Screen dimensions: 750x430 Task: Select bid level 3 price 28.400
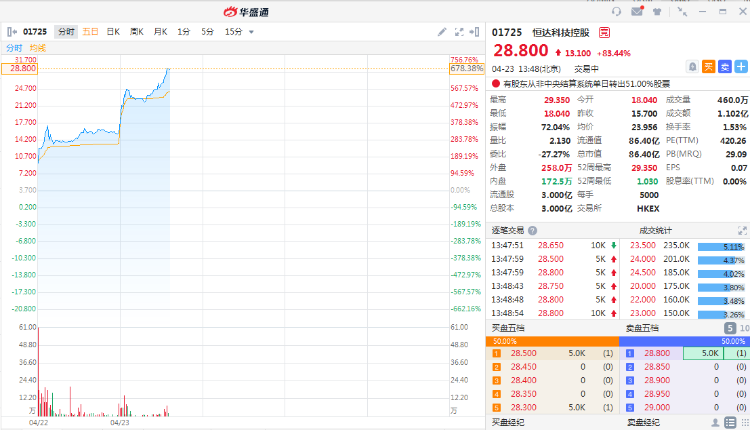tap(523, 380)
